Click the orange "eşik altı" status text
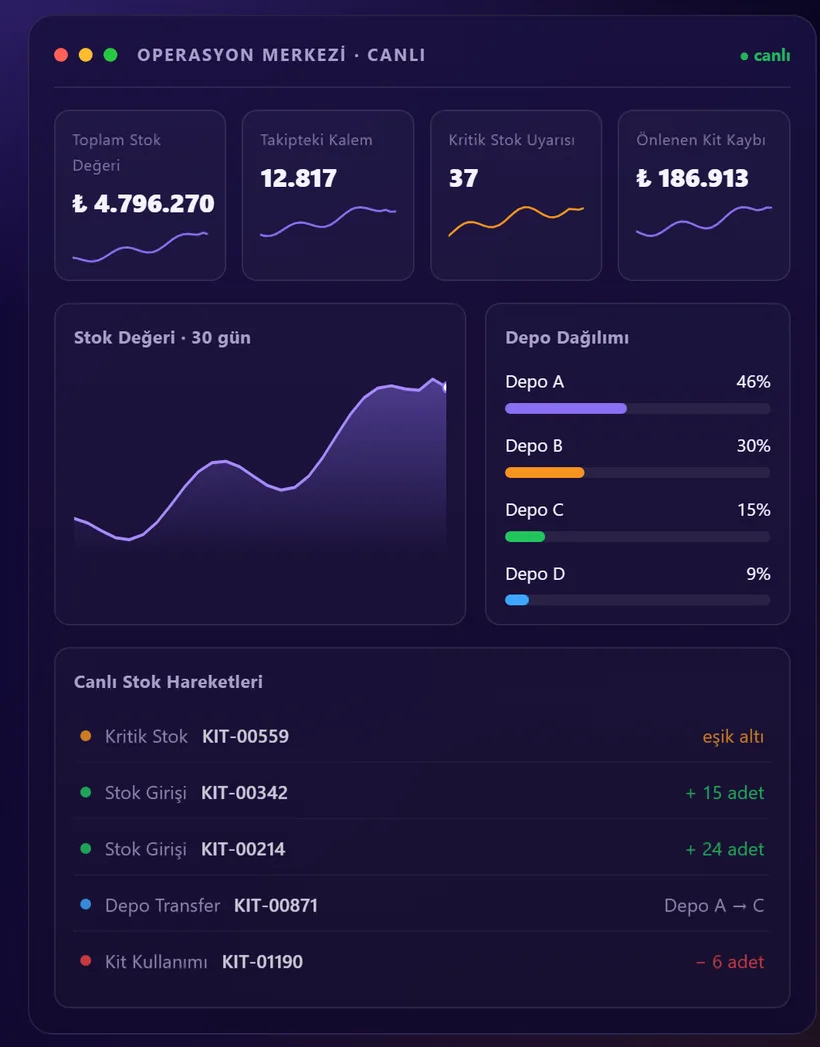Screen dimensions: 820x1047 coord(733,737)
